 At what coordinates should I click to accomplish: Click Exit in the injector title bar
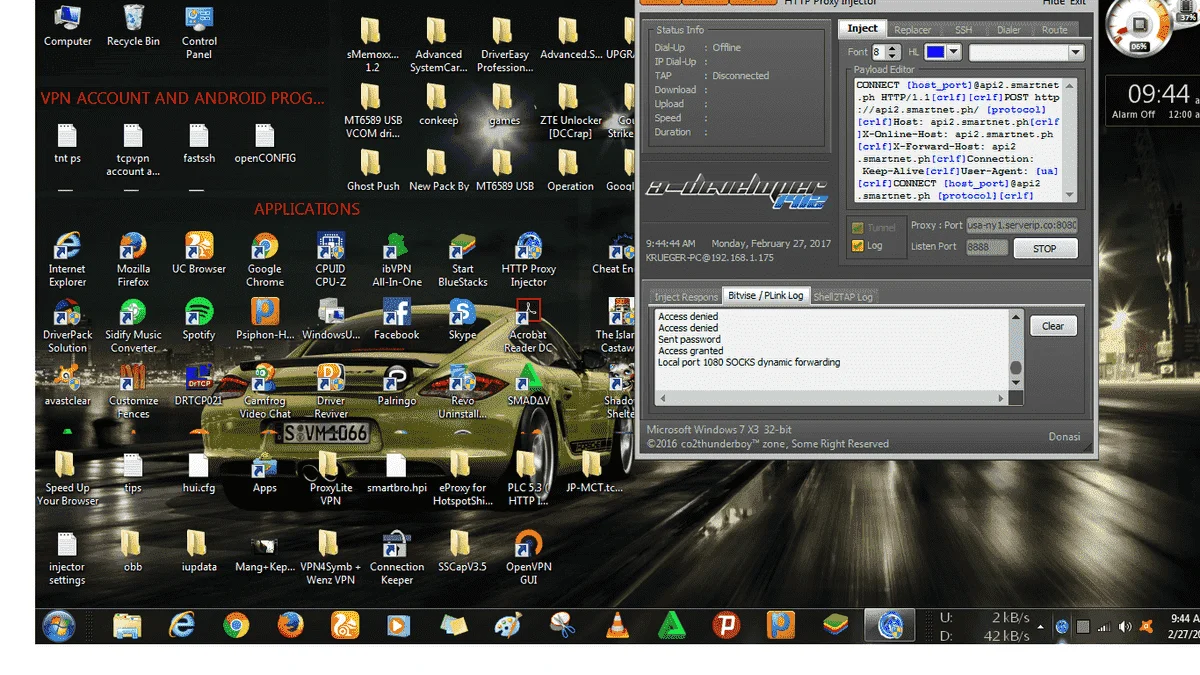pos(1078,3)
